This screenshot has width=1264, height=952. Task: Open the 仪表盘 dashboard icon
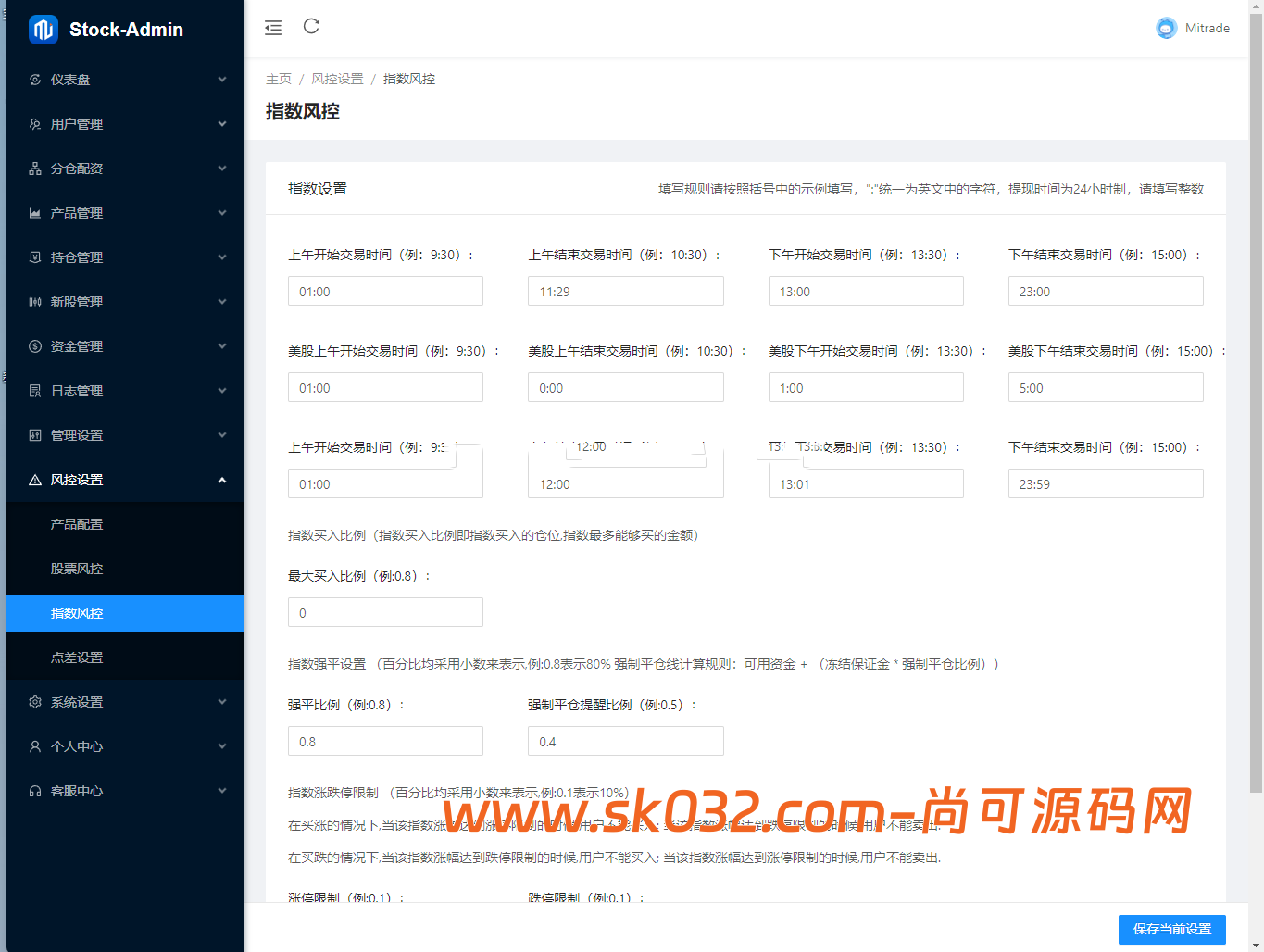coord(35,80)
